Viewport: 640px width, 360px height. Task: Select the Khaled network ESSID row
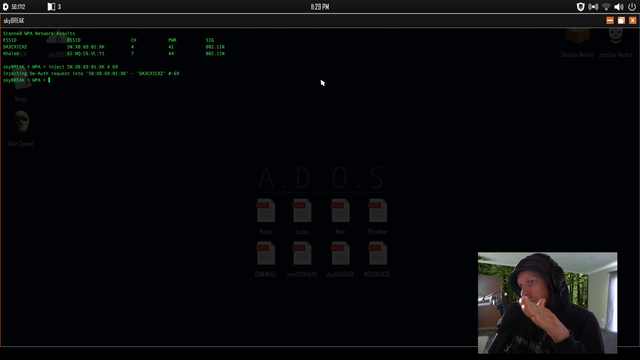pos(113,53)
